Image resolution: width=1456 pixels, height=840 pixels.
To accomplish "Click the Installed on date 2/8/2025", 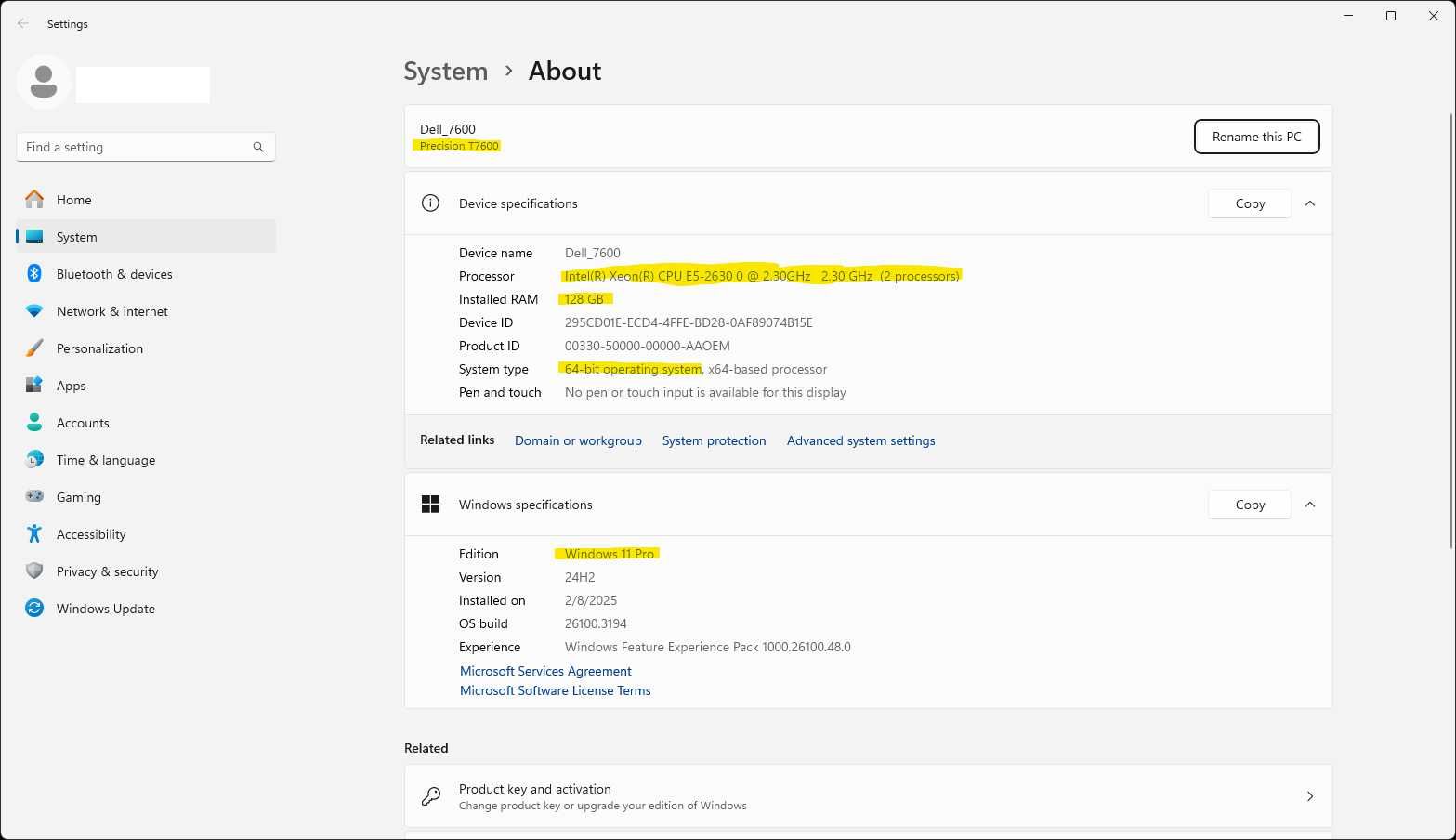I will pos(591,600).
